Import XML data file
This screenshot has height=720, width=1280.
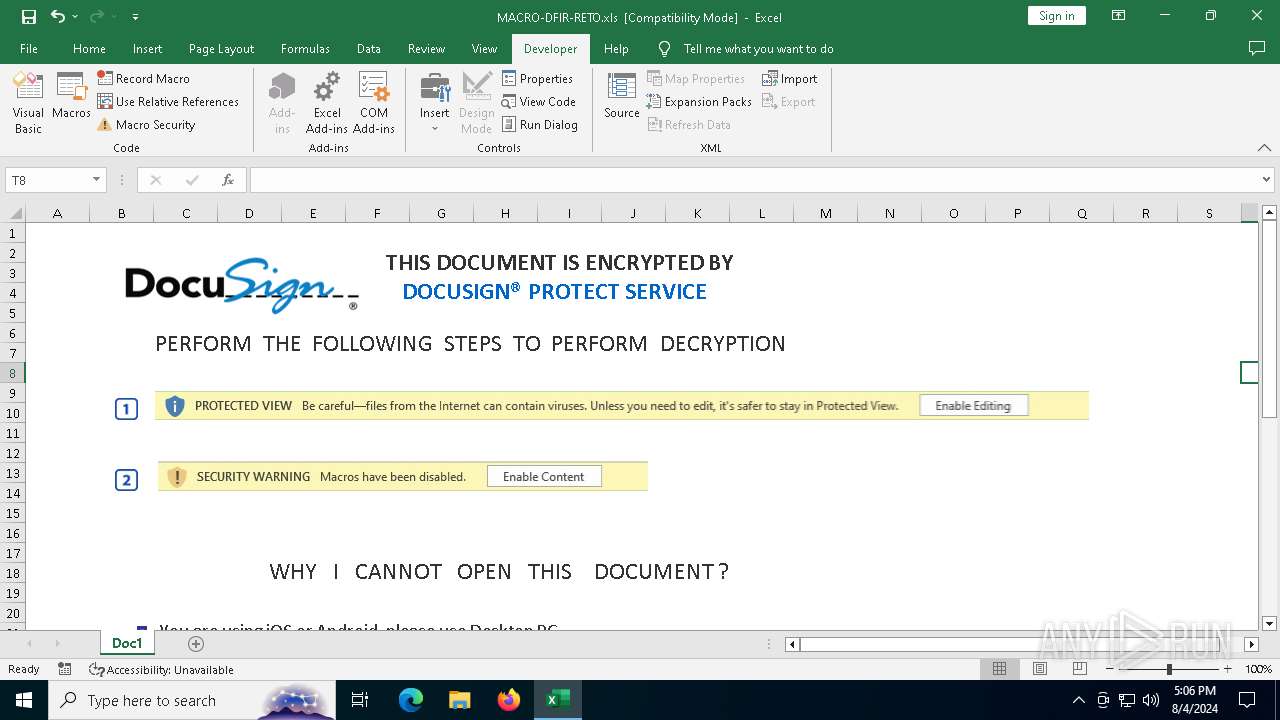pos(789,78)
